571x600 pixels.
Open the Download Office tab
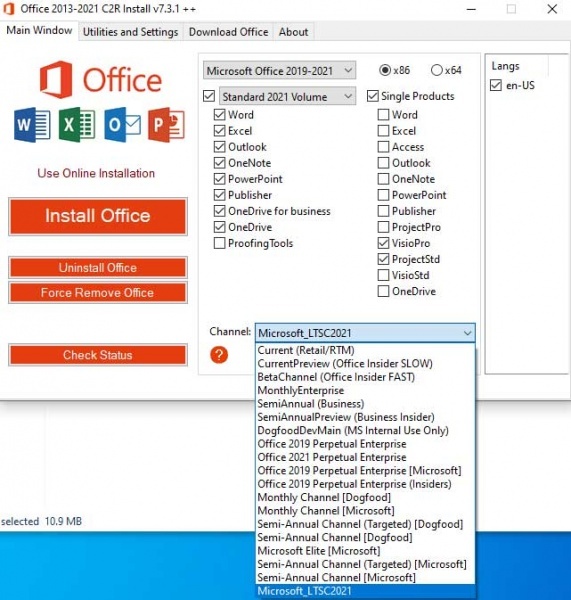click(x=228, y=32)
